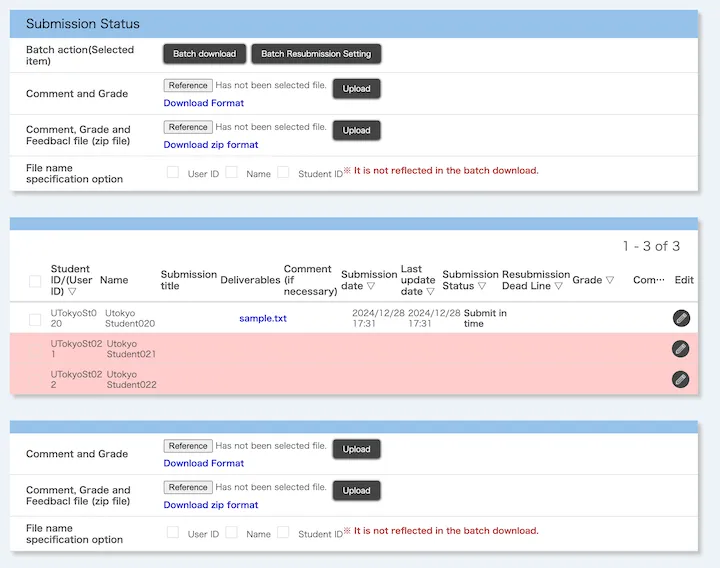Screen dimensions: 720x568
Task: Sort by Submission date column
Action: pos(371,286)
